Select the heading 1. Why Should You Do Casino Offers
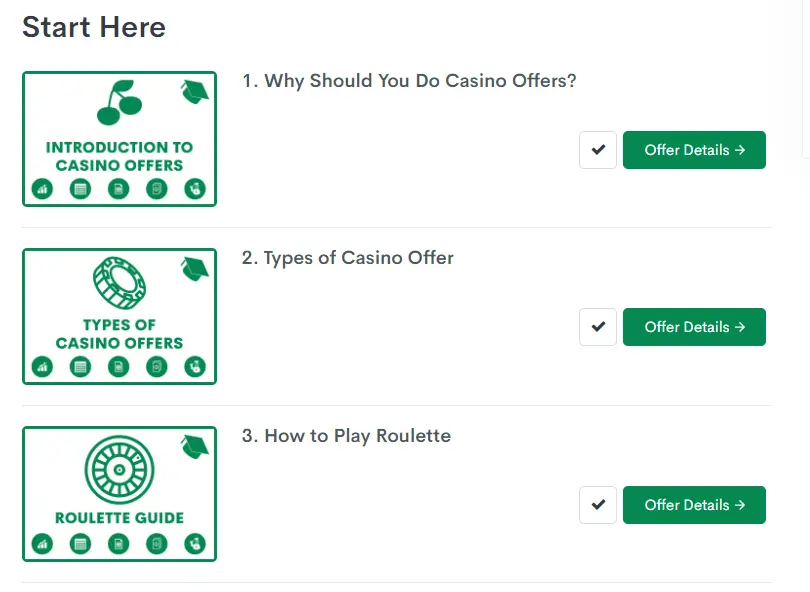The image size is (810, 592). 407,81
